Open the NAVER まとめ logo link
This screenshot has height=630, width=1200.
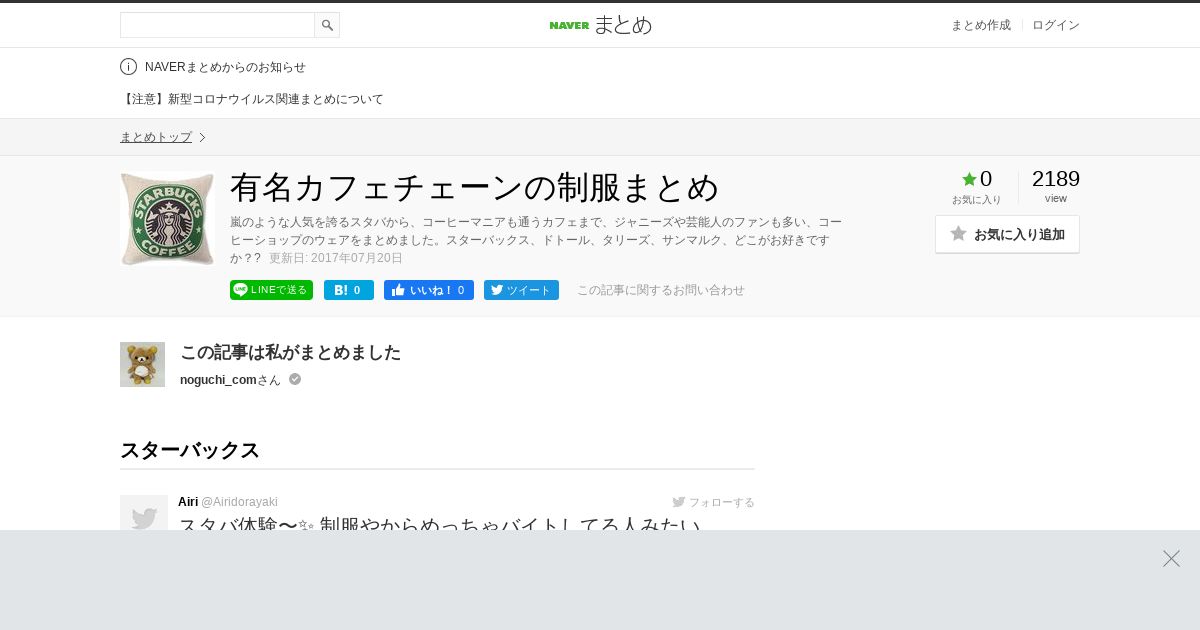[x=600, y=25]
